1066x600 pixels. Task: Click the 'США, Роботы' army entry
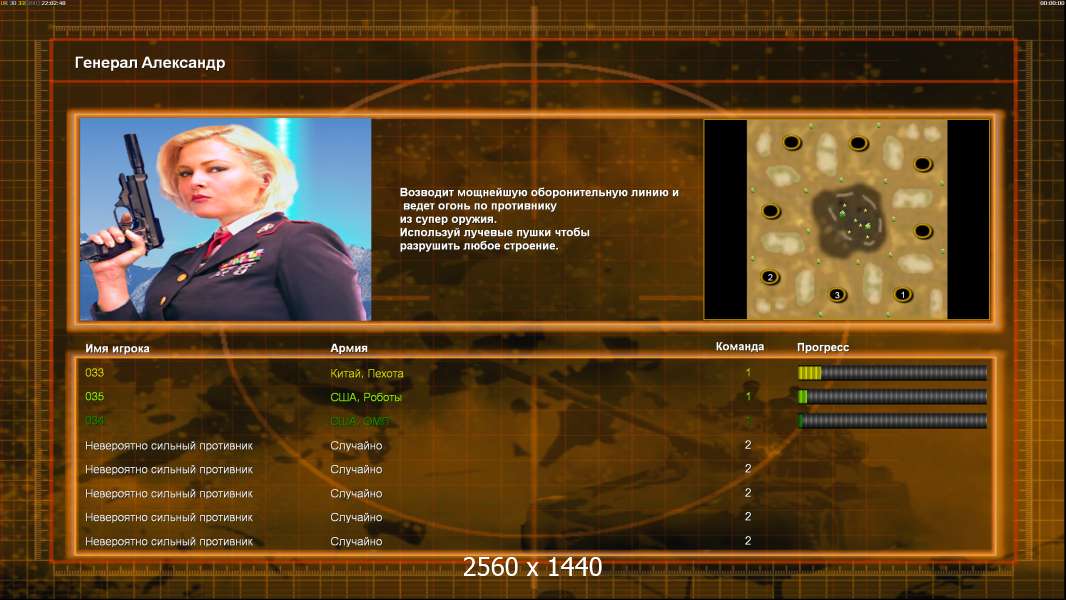[366, 397]
